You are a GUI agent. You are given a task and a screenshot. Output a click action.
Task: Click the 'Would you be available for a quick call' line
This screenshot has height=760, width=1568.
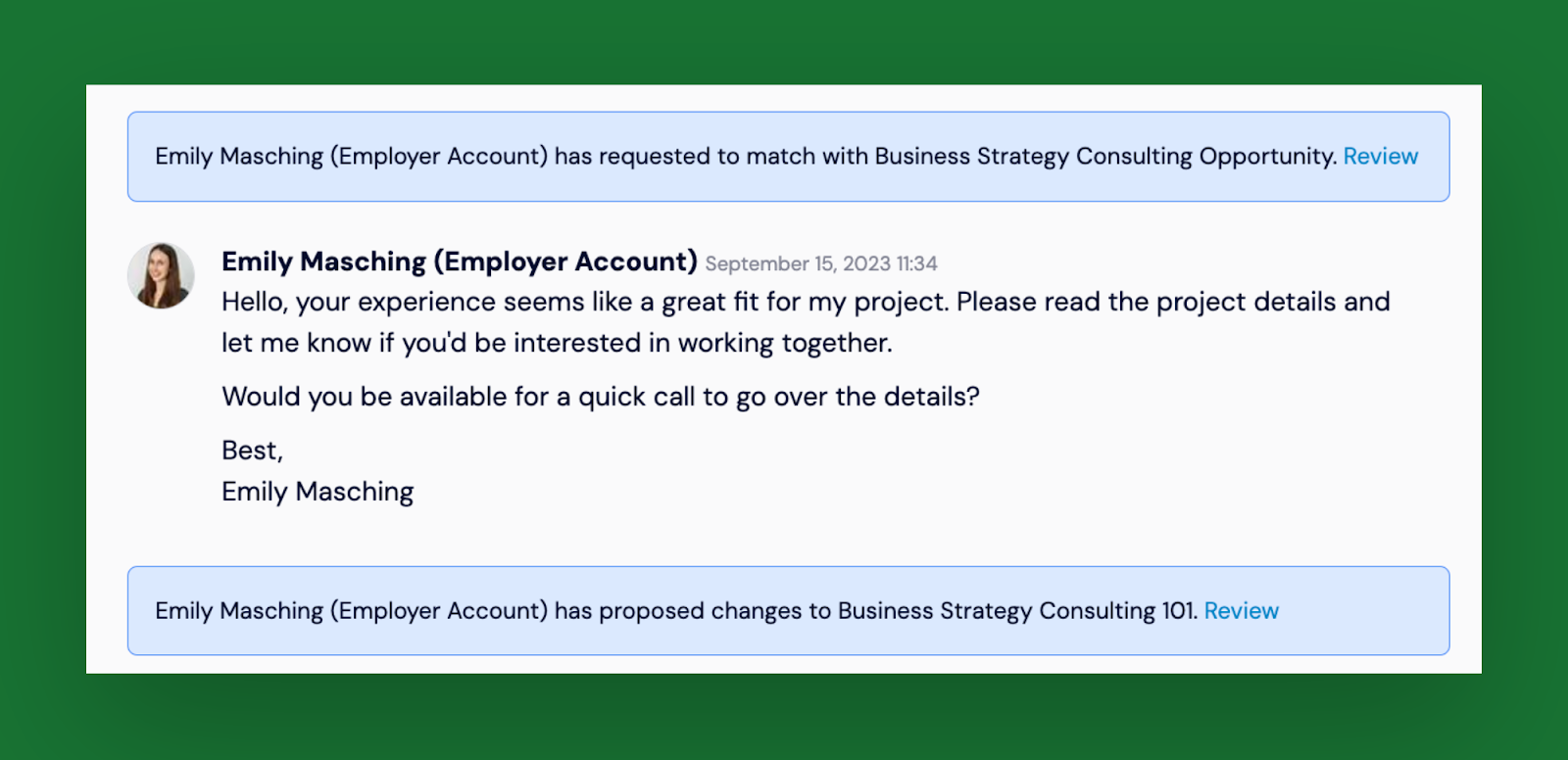(601, 397)
